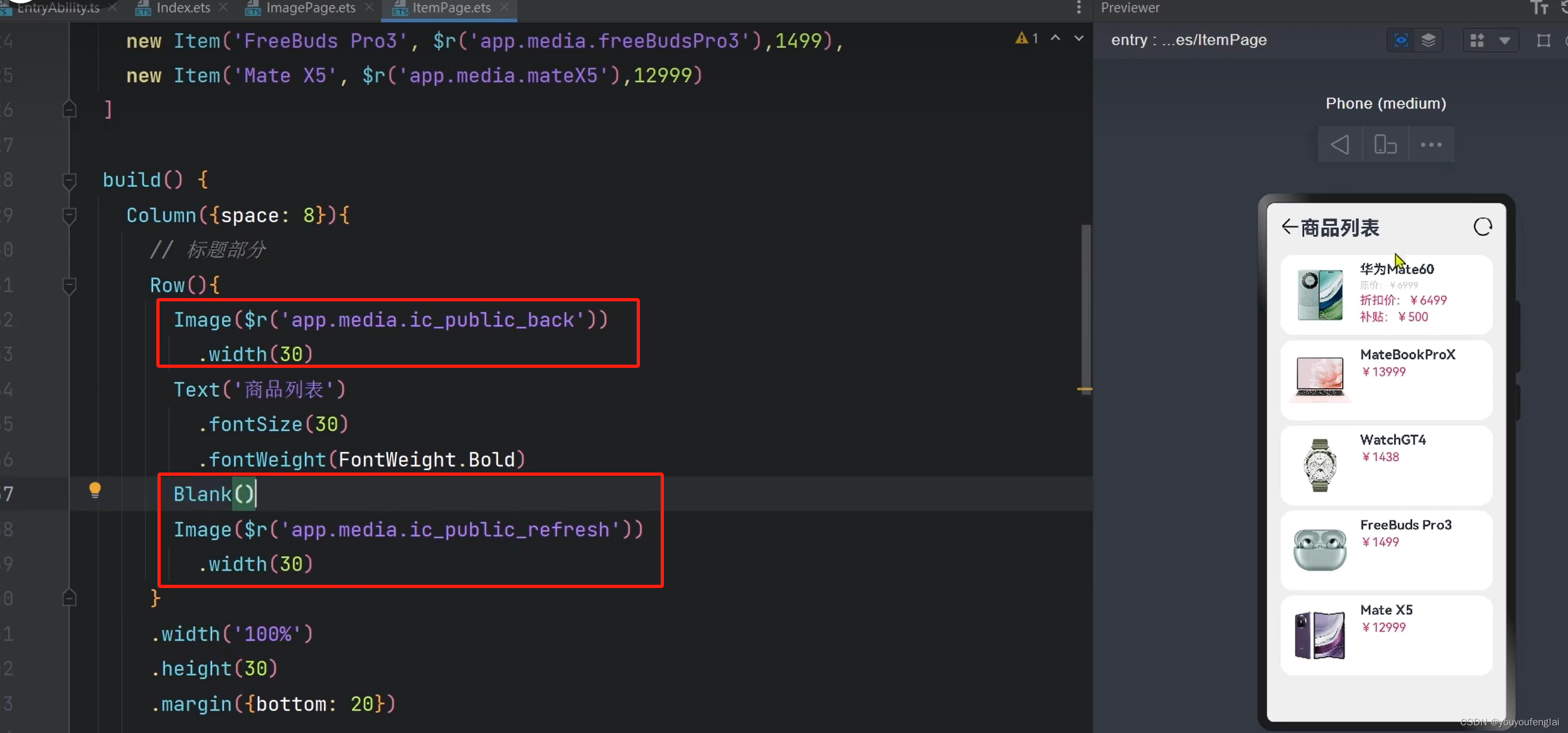Tap the refresh icon in phone preview
The width and height of the screenshot is (1568, 733).
coord(1482,227)
